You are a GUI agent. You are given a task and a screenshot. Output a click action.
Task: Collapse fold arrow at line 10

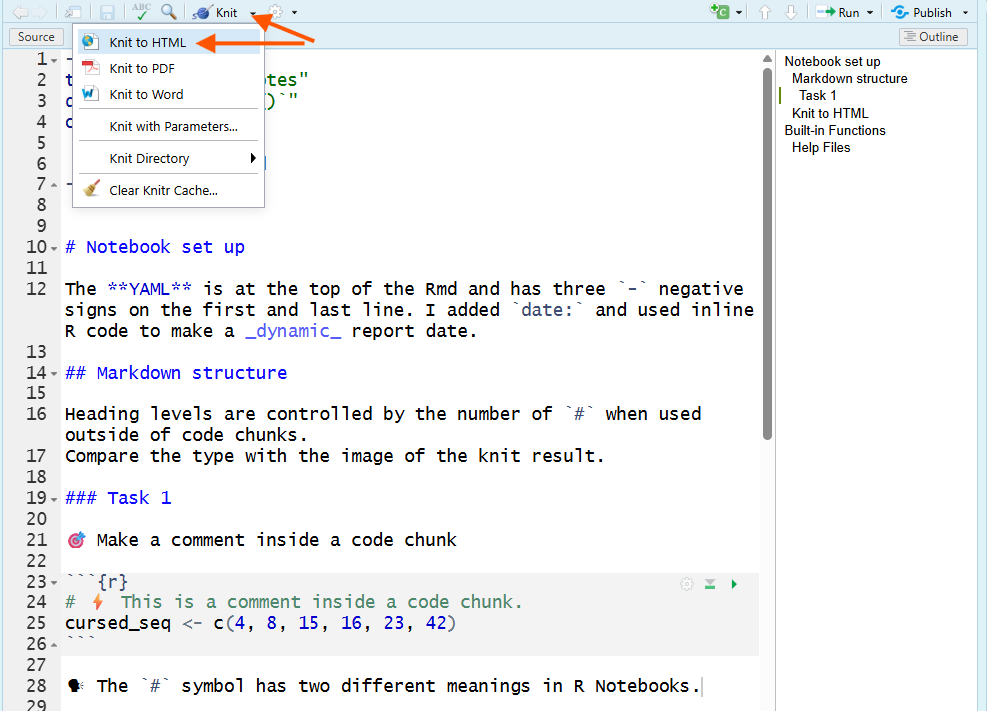(54, 249)
